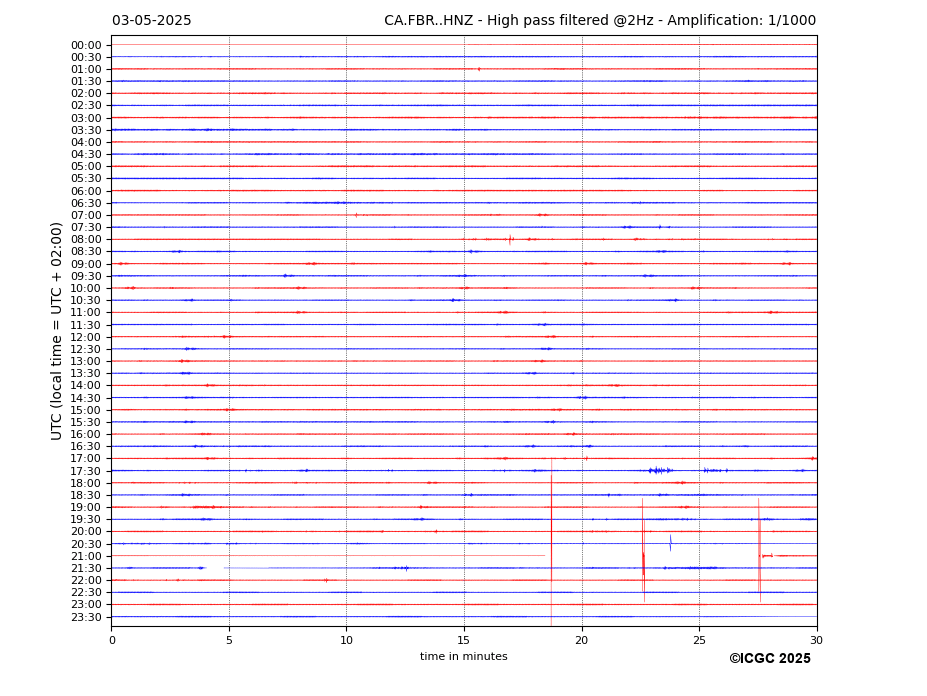The width and height of the screenshot is (927, 696).
Task: Click the 19:00 time row label
Action: point(86,507)
